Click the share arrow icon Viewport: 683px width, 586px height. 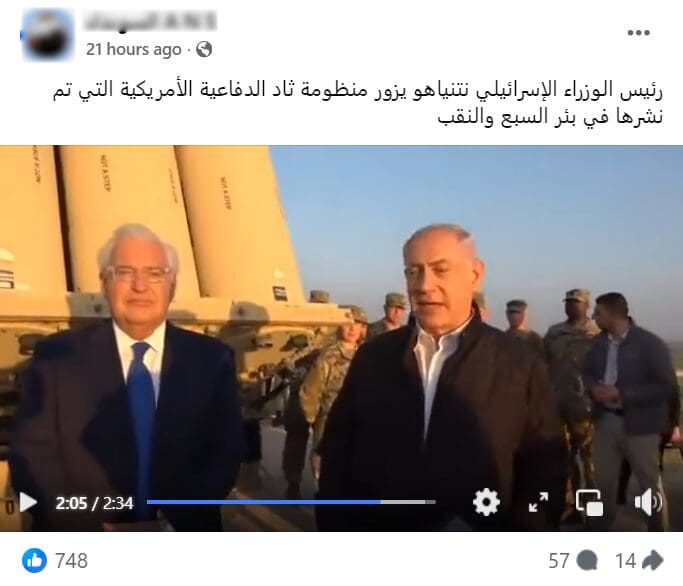(653, 560)
